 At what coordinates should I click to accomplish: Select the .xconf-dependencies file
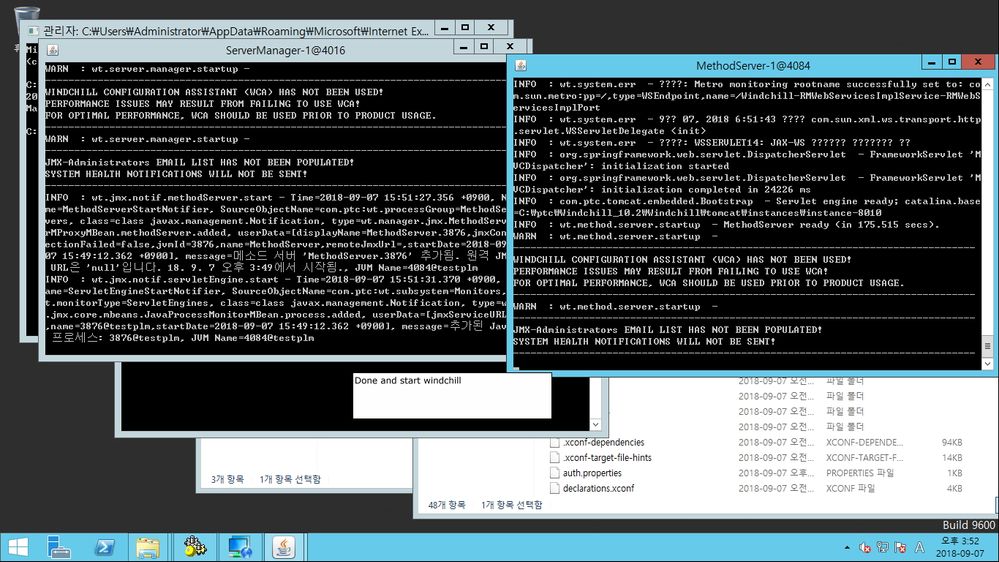pos(603,442)
